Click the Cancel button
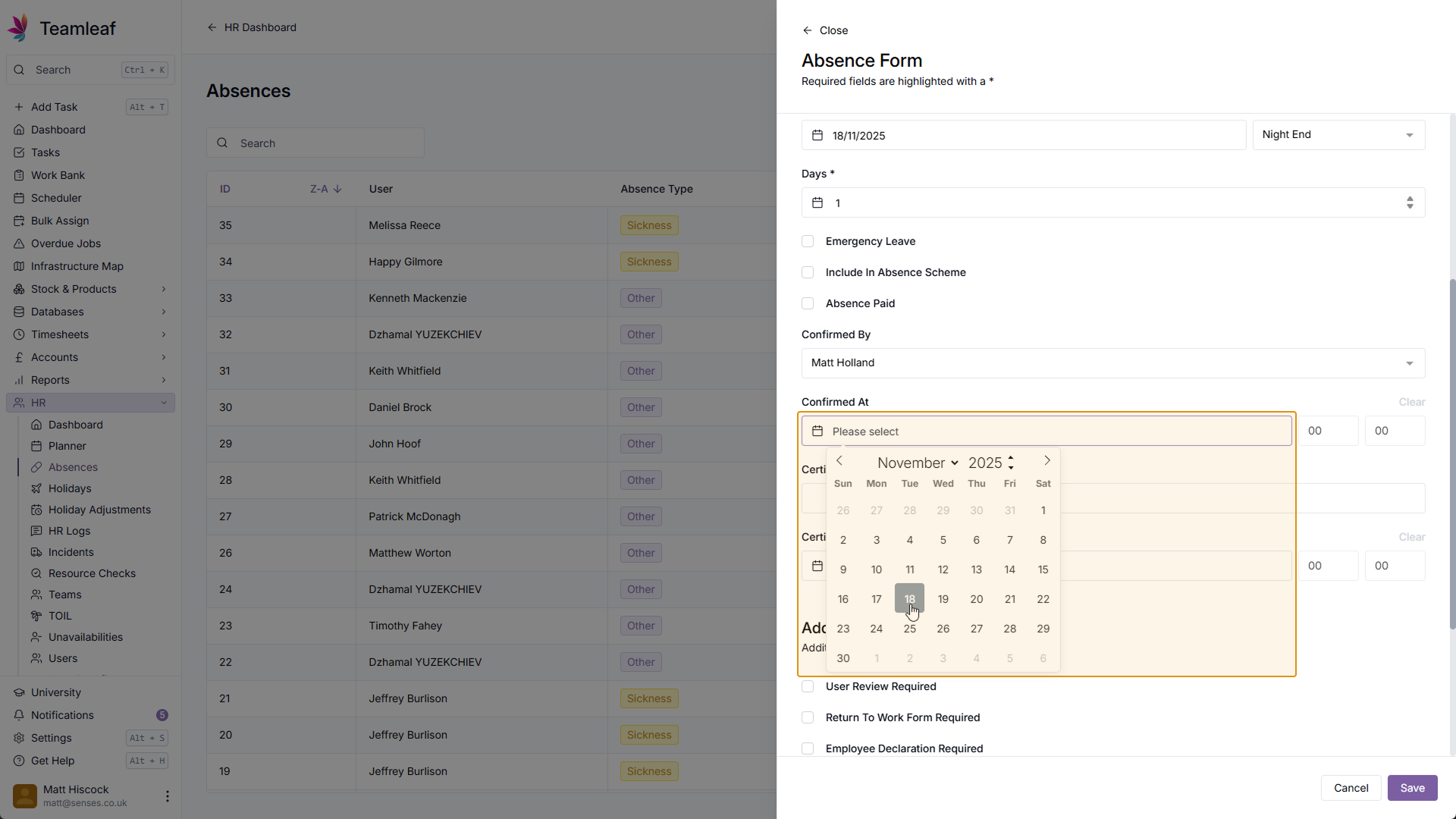Viewport: 1456px width, 819px height. tap(1351, 788)
